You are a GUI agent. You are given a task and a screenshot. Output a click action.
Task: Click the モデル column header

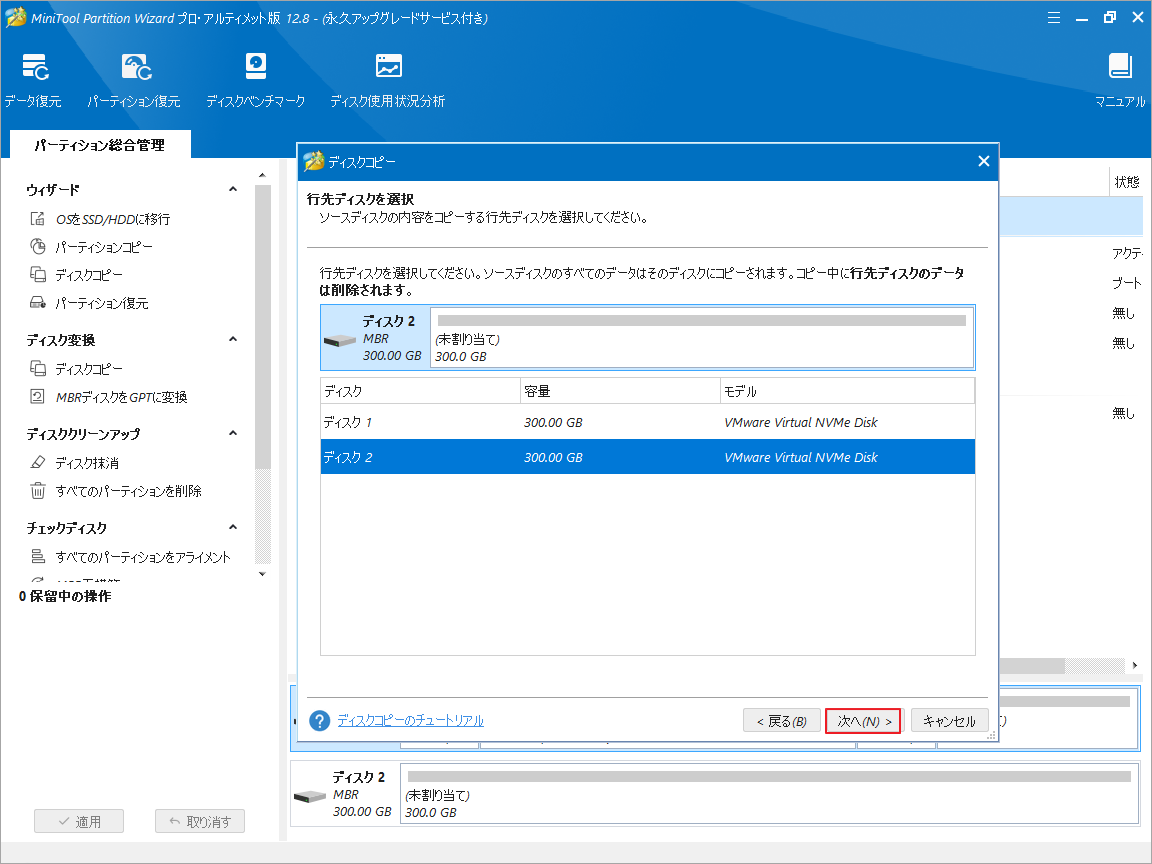[x=847, y=391]
